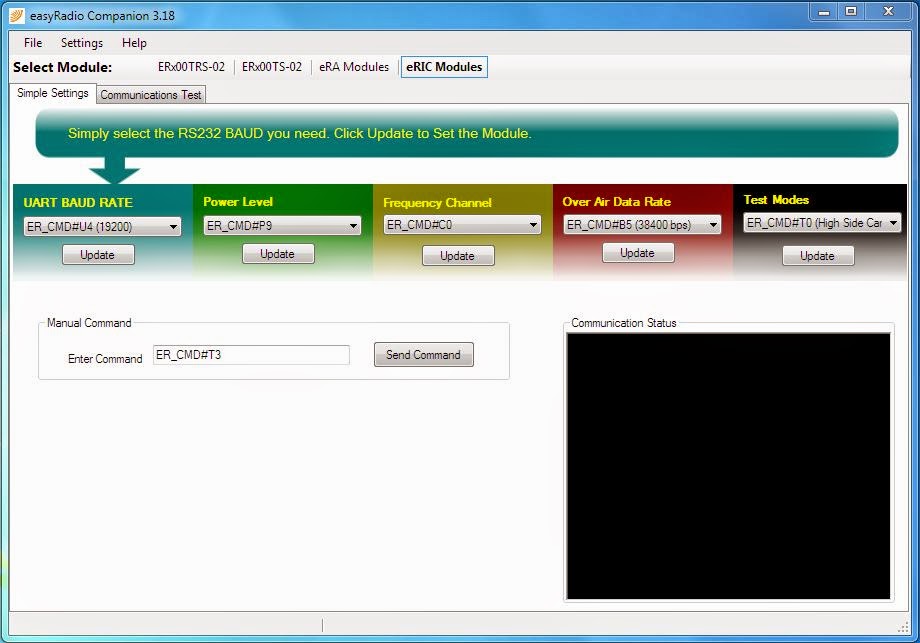Screen dimensions: 920x643
Task: Click the 'UART BAUD RATE' heading text
Action: [x=78, y=202]
